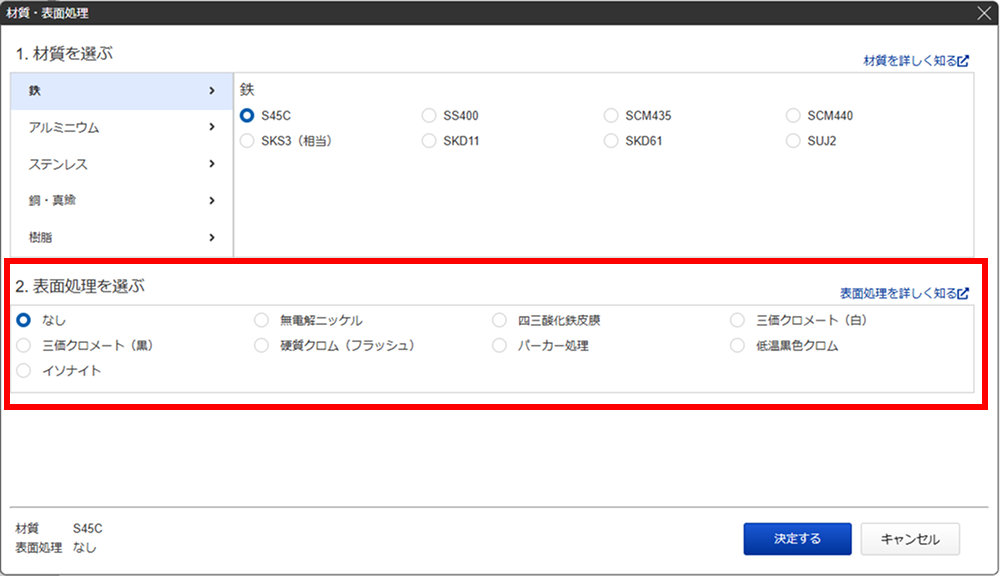Screen dimensions: 1000x576
Task: Choose SKD11 material option
Action: coord(429,140)
